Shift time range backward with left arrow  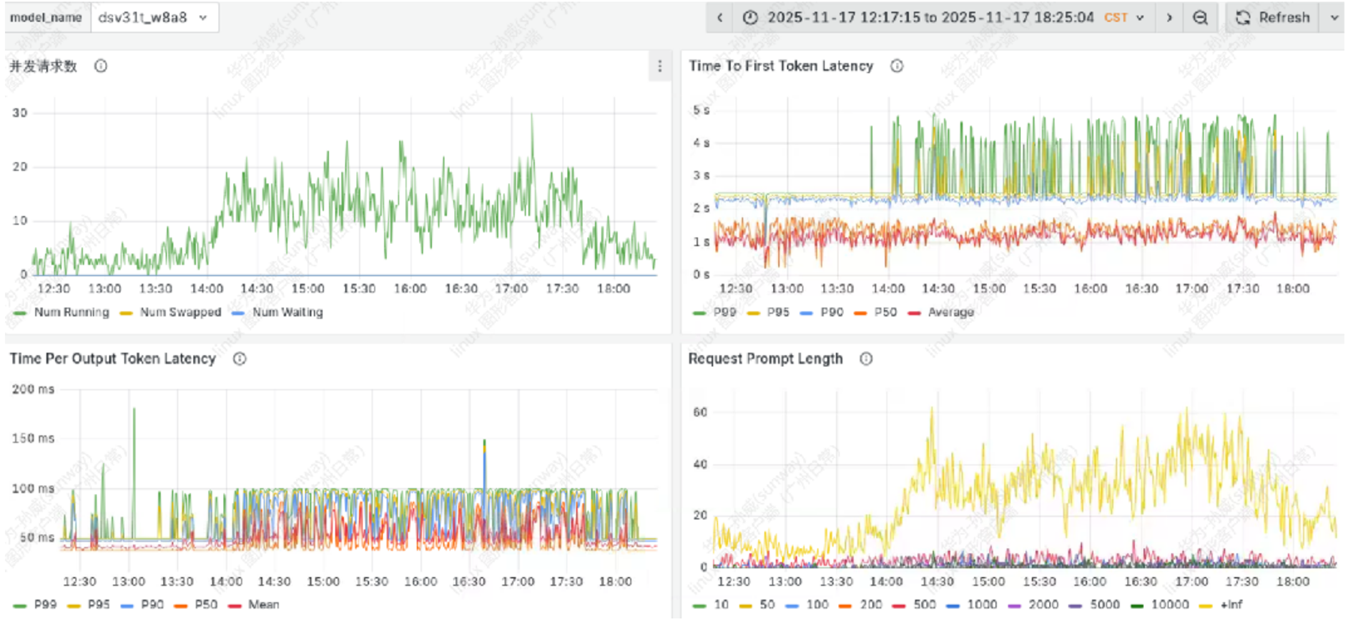click(x=719, y=17)
